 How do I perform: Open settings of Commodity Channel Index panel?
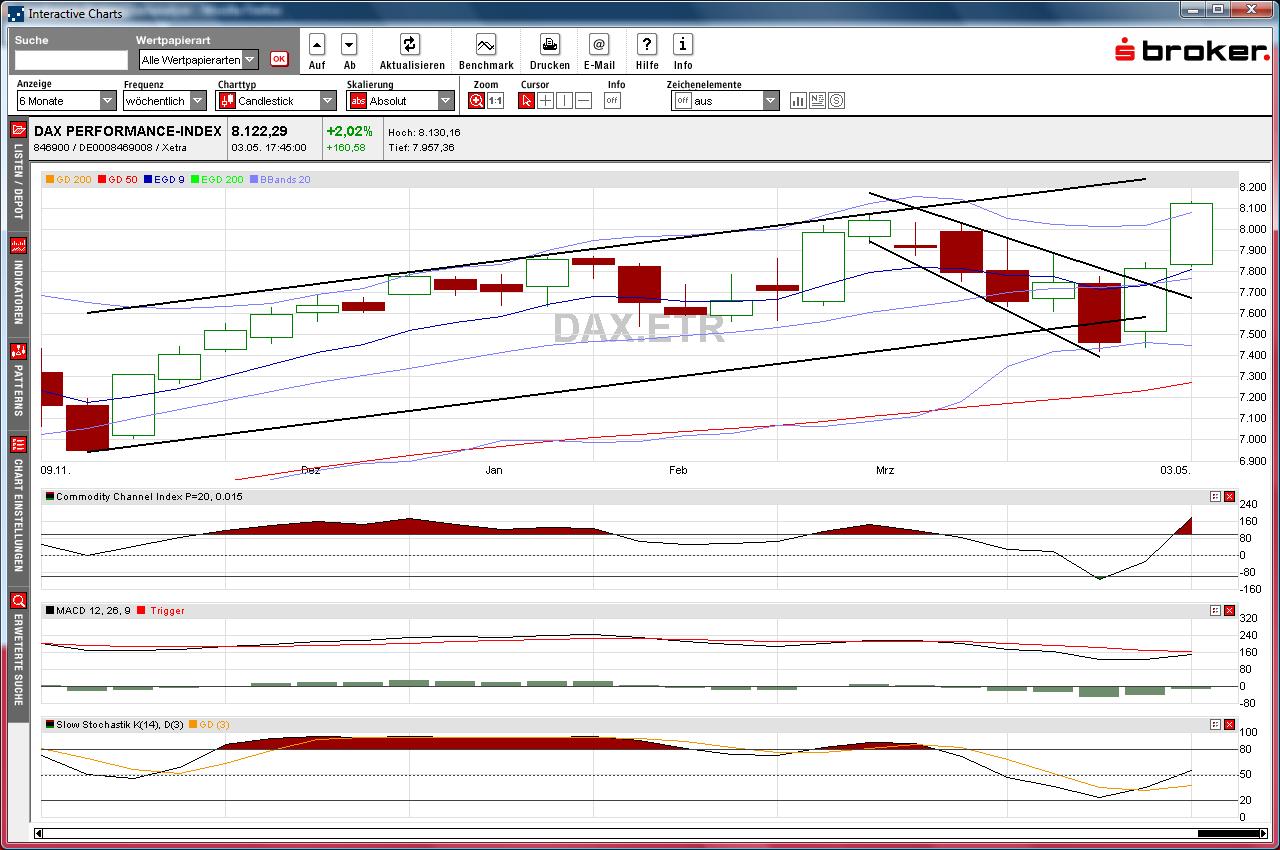[x=1215, y=497]
